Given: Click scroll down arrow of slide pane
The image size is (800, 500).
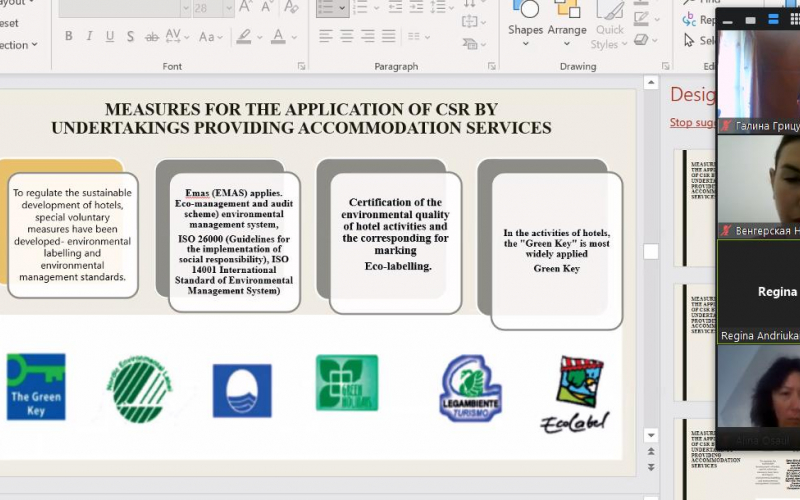Looking at the screenshot, I should pos(651,435).
